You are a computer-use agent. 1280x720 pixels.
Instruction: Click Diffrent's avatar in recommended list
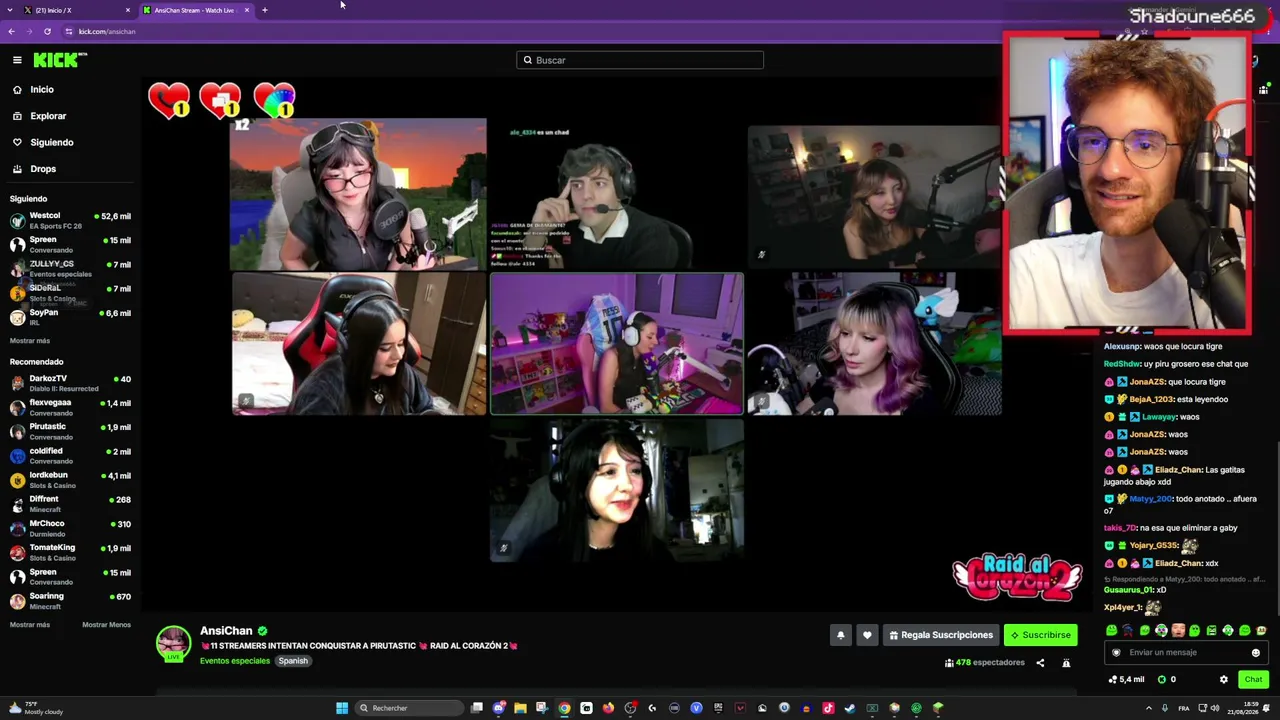[17, 504]
